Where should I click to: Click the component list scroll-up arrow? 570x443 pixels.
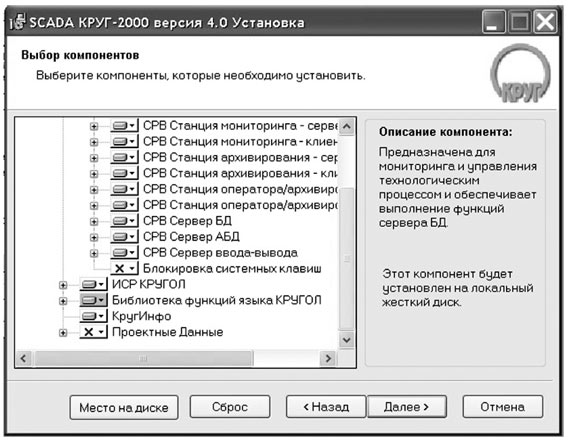[x=347, y=126]
